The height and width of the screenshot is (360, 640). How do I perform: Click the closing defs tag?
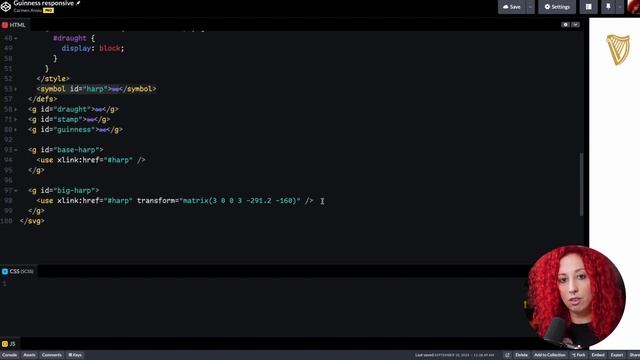click(43, 99)
